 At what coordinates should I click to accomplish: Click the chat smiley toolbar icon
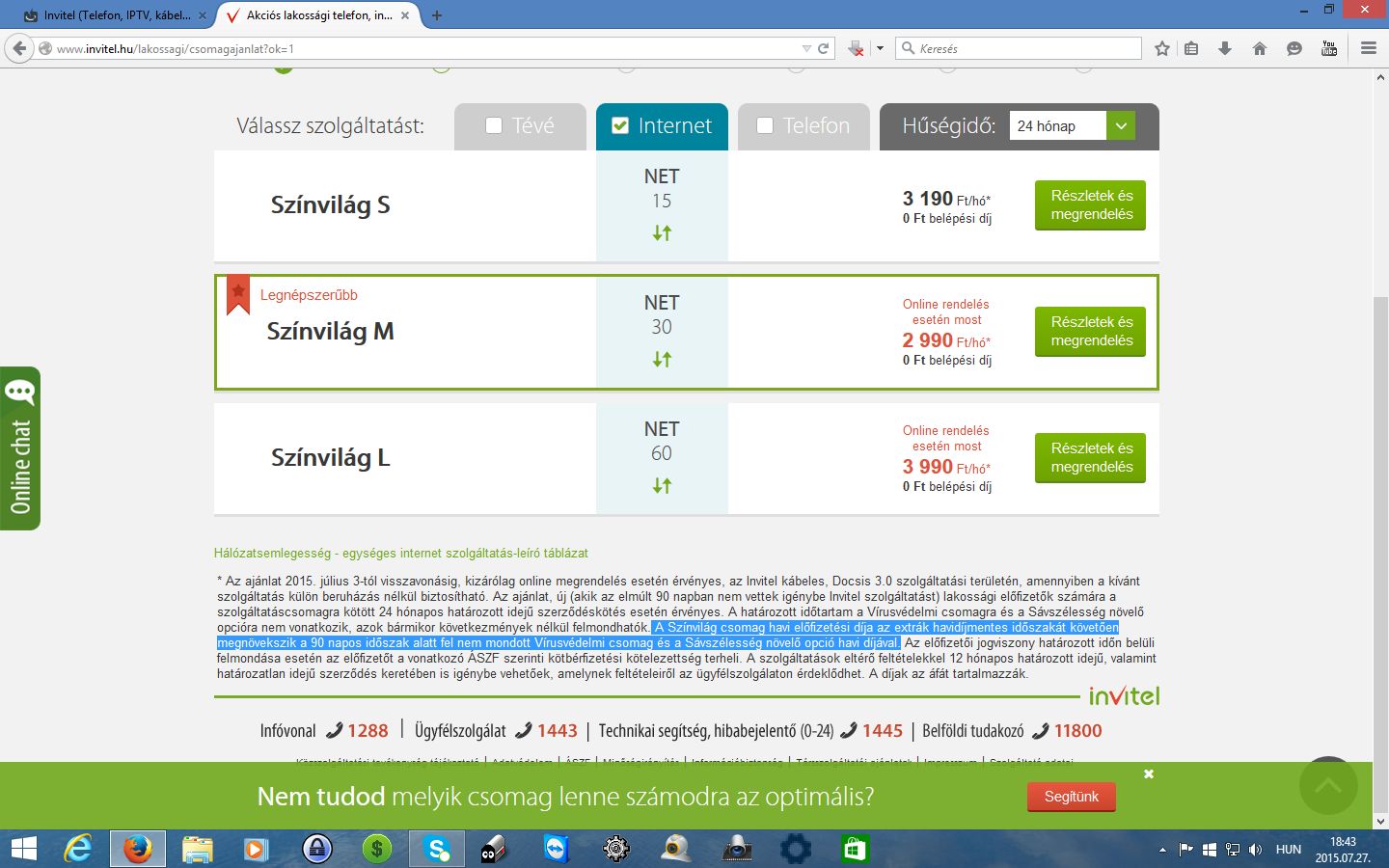[x=1294, y=48]
